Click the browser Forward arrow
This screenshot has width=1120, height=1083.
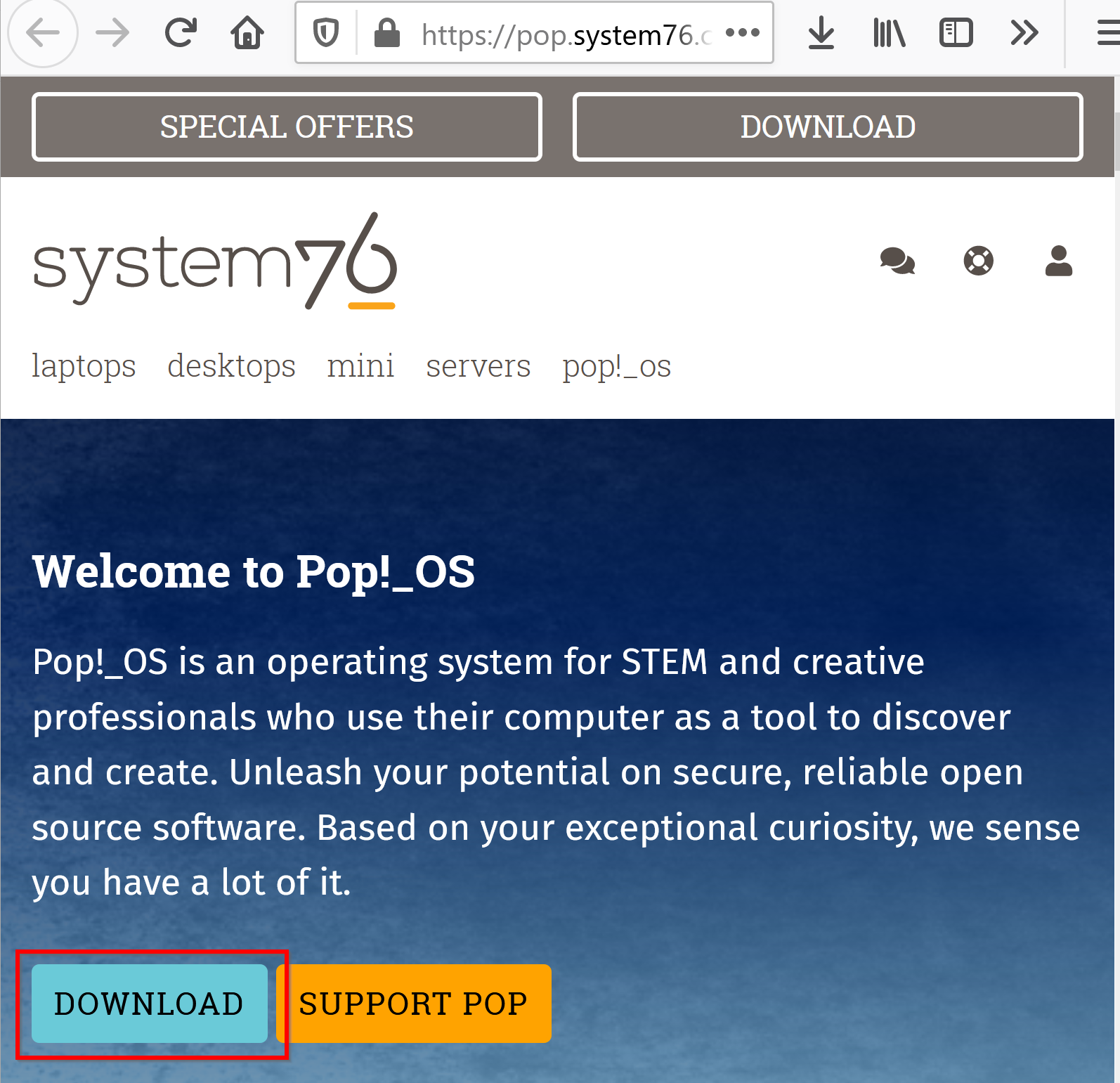pyautogui.click(x=112, y=33)
